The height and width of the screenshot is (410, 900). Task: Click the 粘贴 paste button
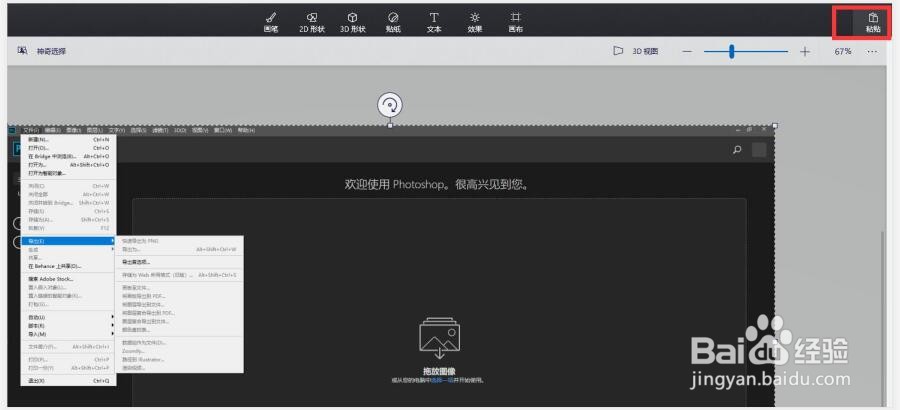(873, 22)
